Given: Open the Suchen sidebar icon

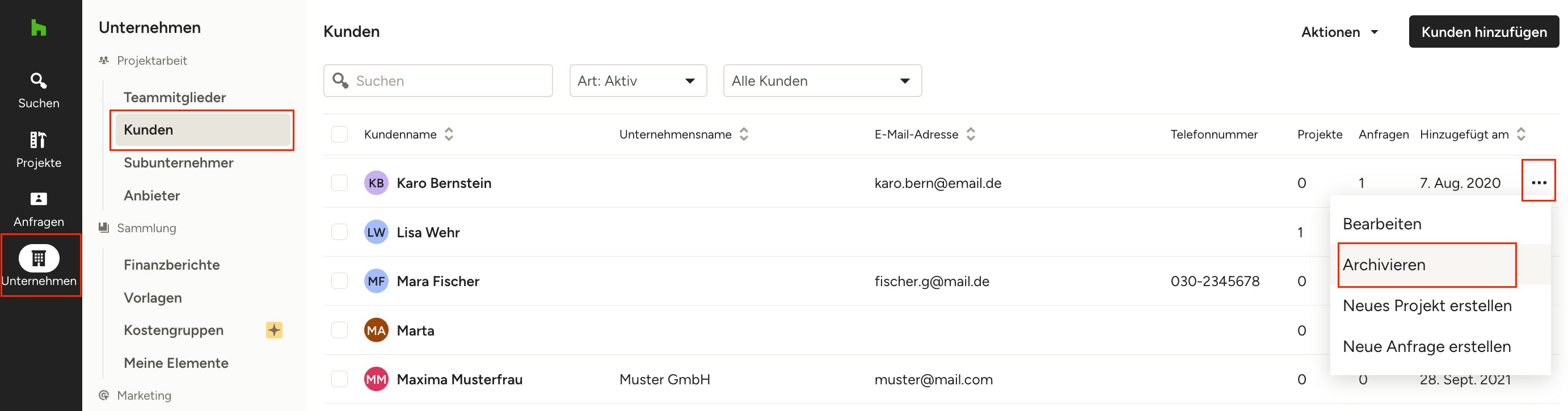Looking at the screenshot, I should point(39,90).
